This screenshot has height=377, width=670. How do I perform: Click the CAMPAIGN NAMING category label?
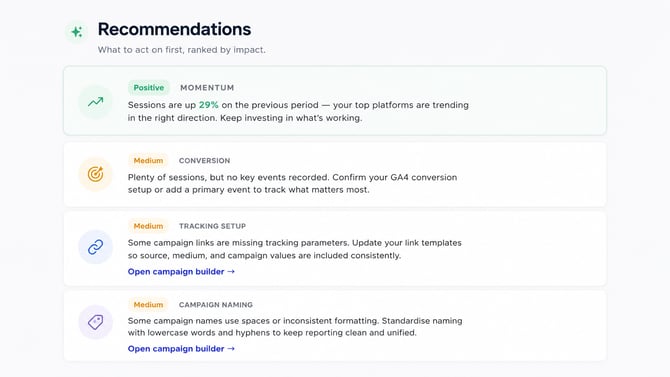pyautogui.click(x=216, y=305)
